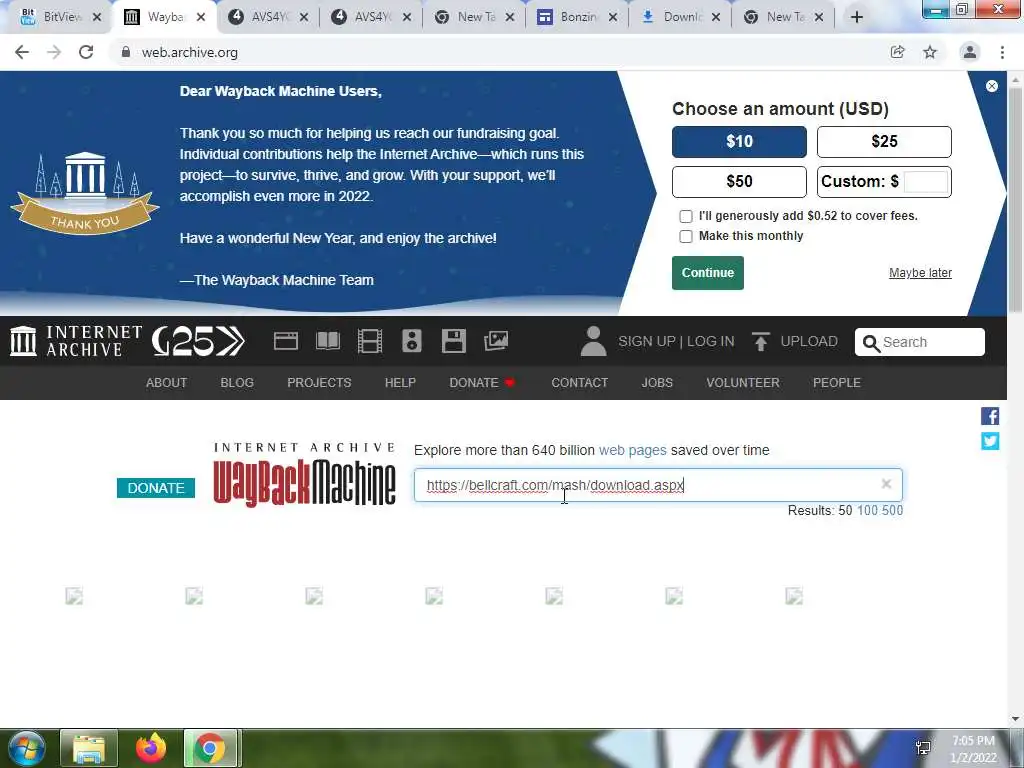Open the VOLUNTEER menu item

[743, 383]
